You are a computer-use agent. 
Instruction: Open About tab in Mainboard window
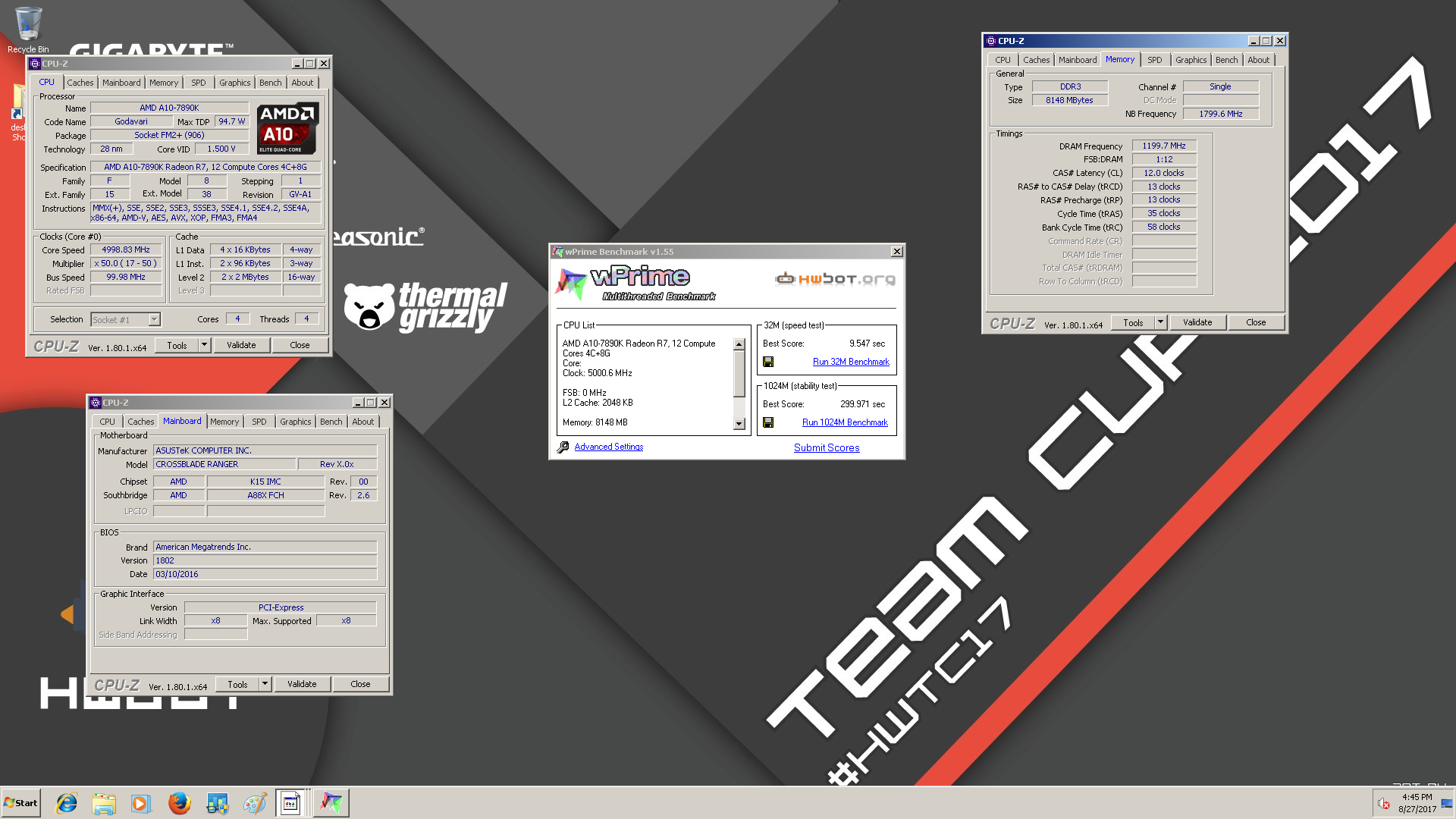tap(363, 422)
